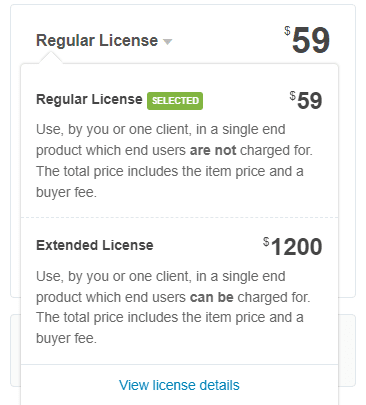Image resolution: width=366 pixels, height=405 pixels.
Task: Click the dollar sign beside 1200
Action: 266,241
